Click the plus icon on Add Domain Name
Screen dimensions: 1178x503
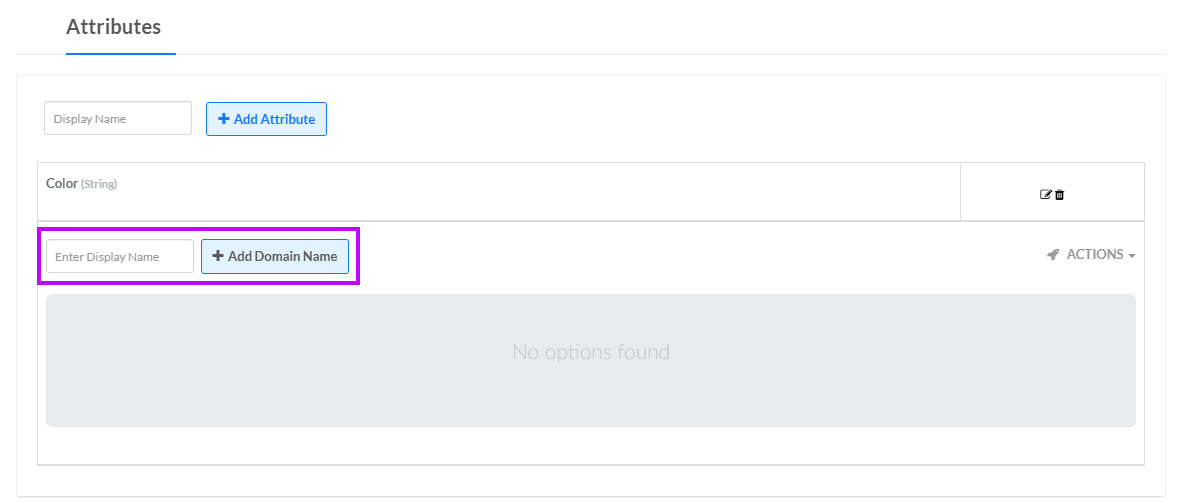pyautogui.click(x=218, y=256)
